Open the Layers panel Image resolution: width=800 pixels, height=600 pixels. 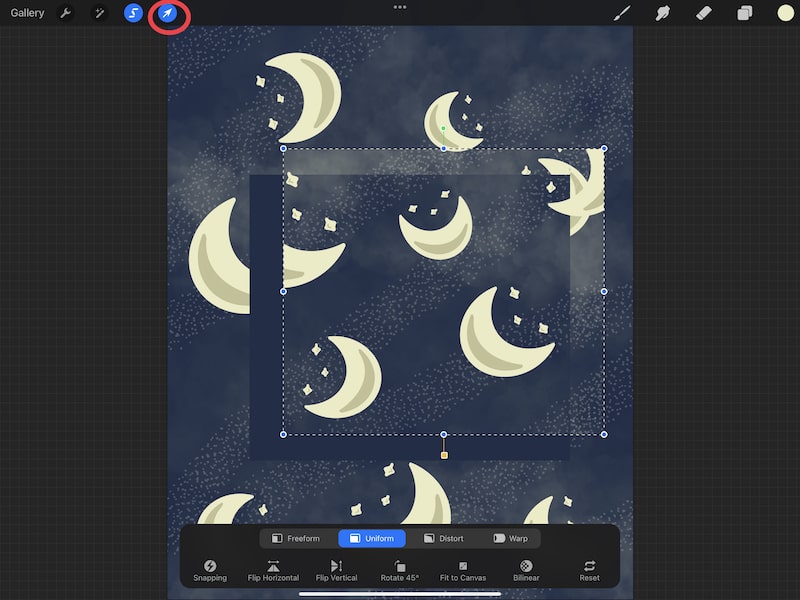742,13
